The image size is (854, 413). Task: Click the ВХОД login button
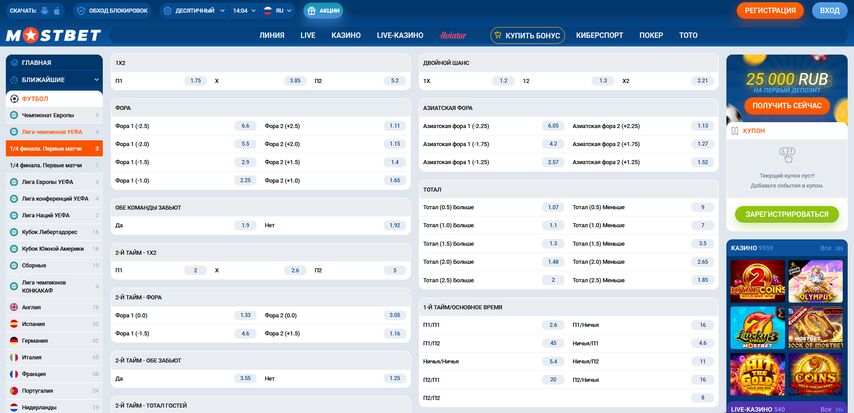pos(829,10)
